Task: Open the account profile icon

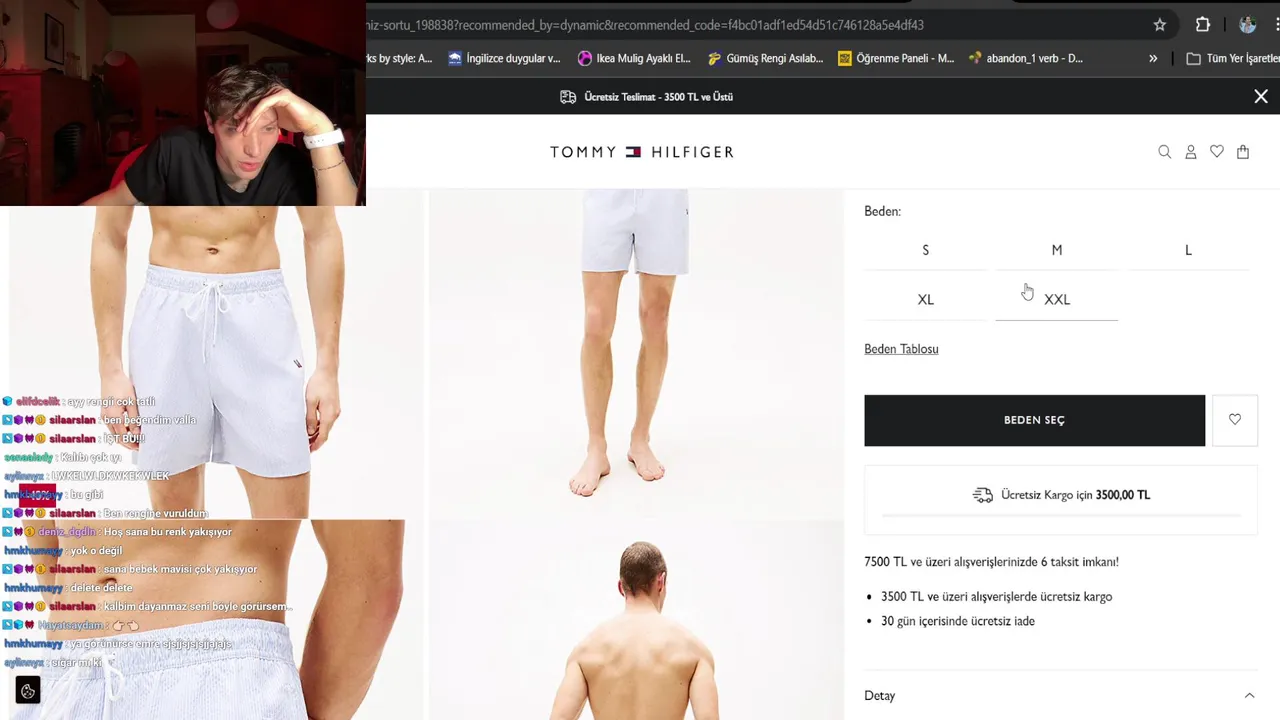Action: tap(1191, 152)
